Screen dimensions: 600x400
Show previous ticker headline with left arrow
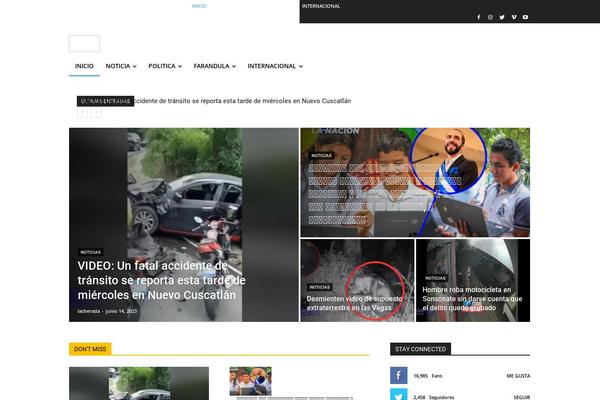point(83,113)
